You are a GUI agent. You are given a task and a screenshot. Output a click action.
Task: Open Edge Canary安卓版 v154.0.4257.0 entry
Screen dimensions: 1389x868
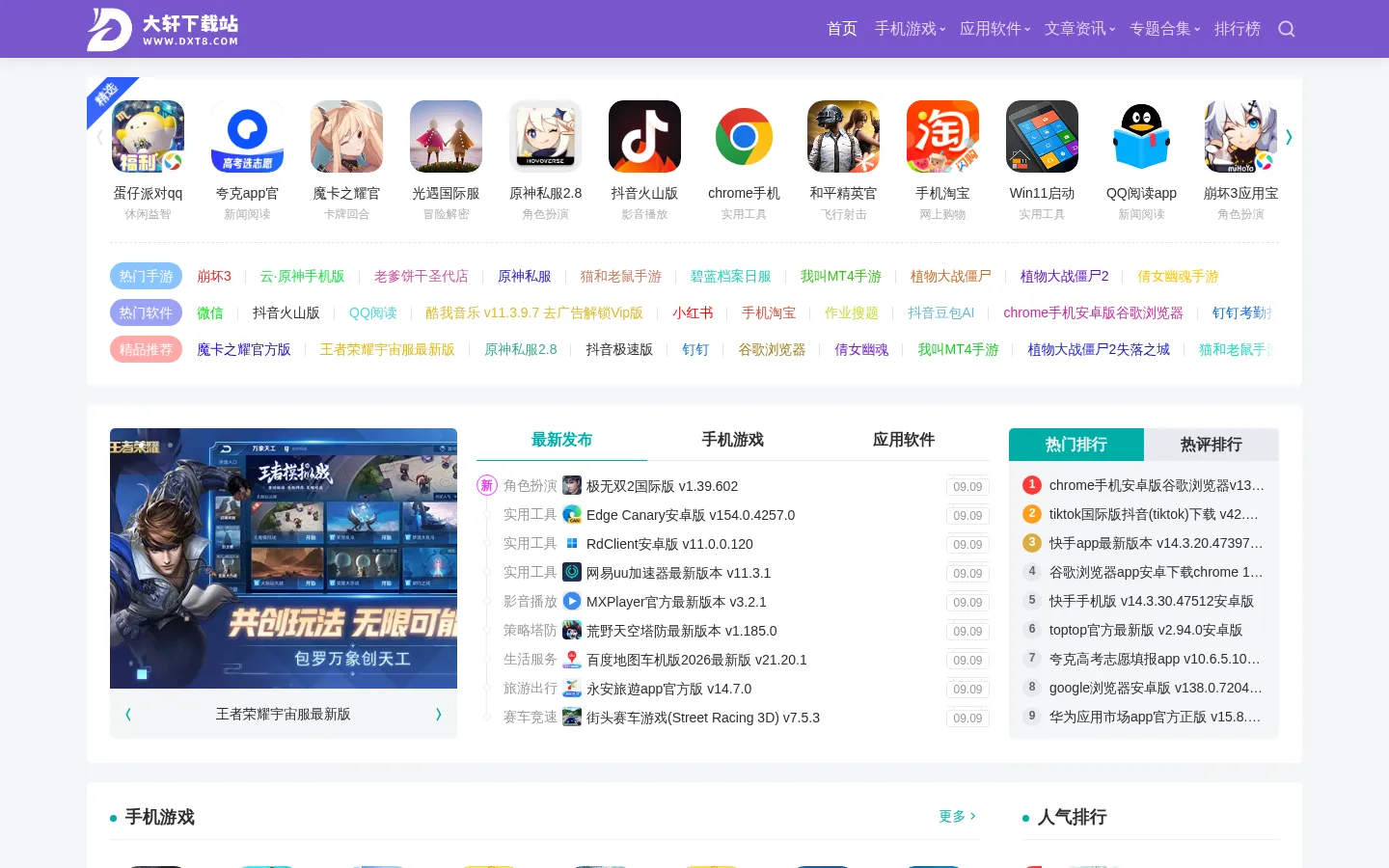click(x=691, y=515)
